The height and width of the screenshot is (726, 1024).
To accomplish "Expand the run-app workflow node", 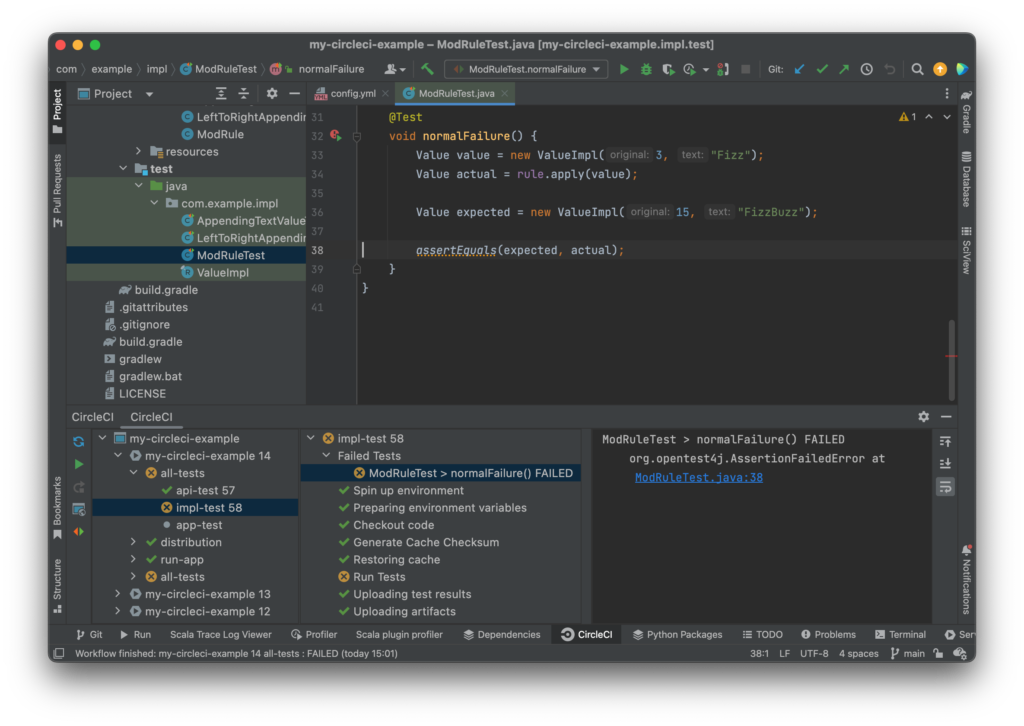I will click(x=134, y=560).
